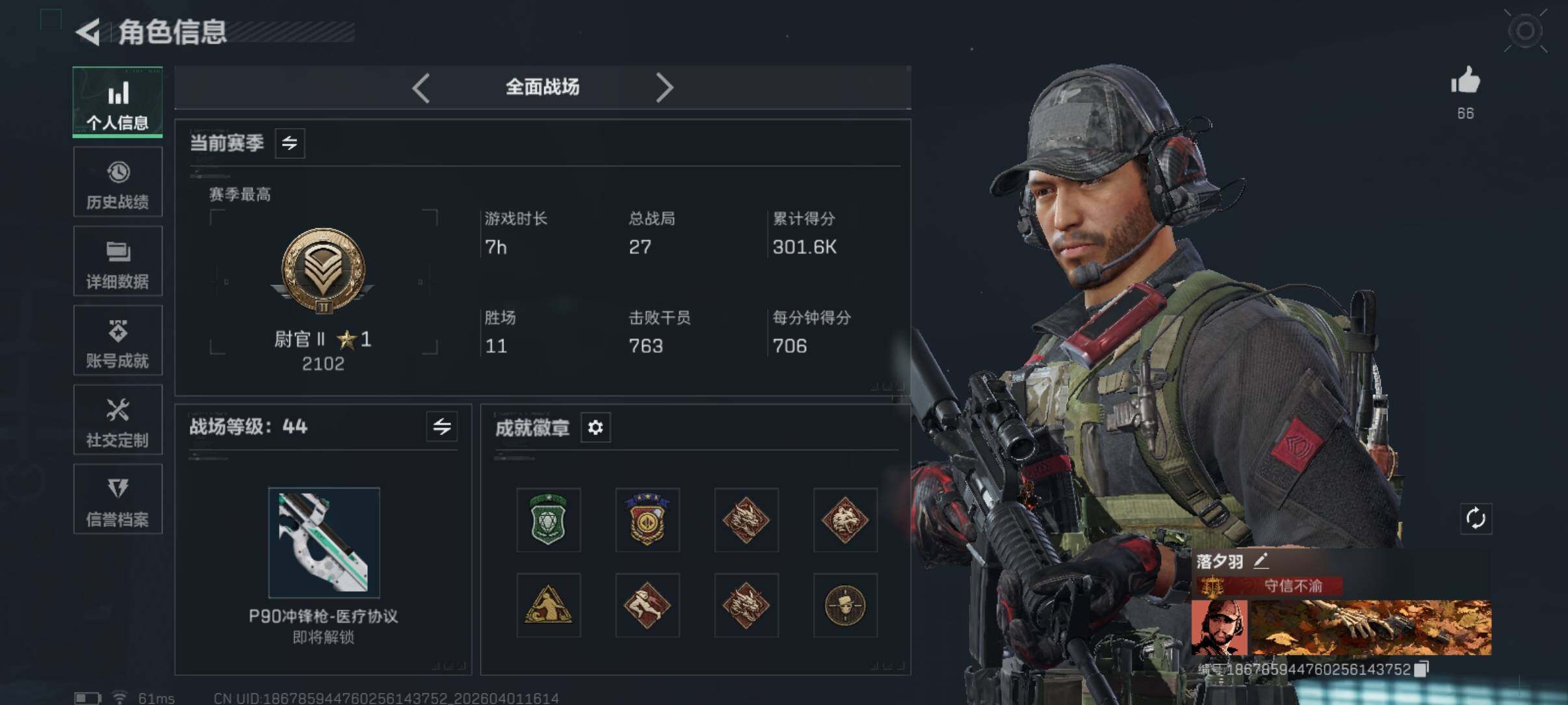Screen dimensions: 1568x705
Task: Click the top-right circular target icon
Action: [1525, 31]
